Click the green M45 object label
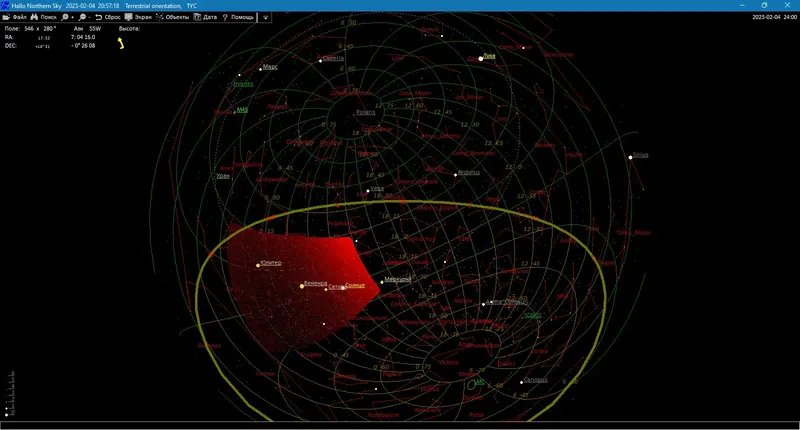 242,110
